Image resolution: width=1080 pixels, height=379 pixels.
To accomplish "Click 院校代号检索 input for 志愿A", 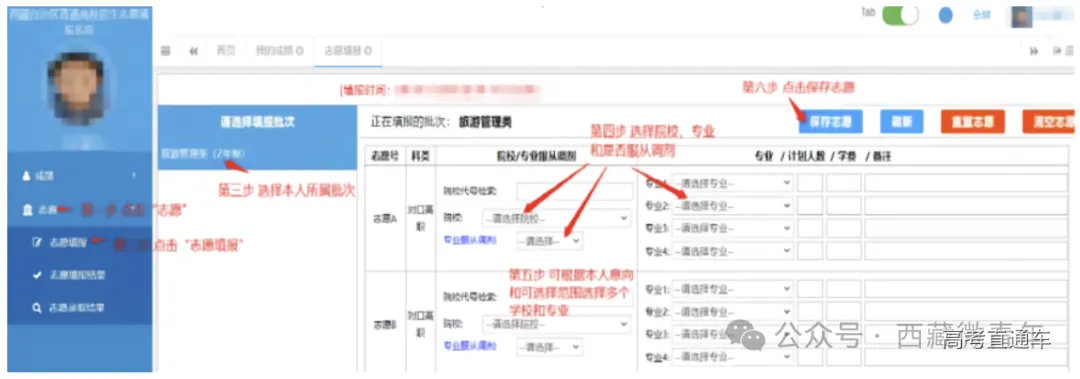I will [574, 191].
